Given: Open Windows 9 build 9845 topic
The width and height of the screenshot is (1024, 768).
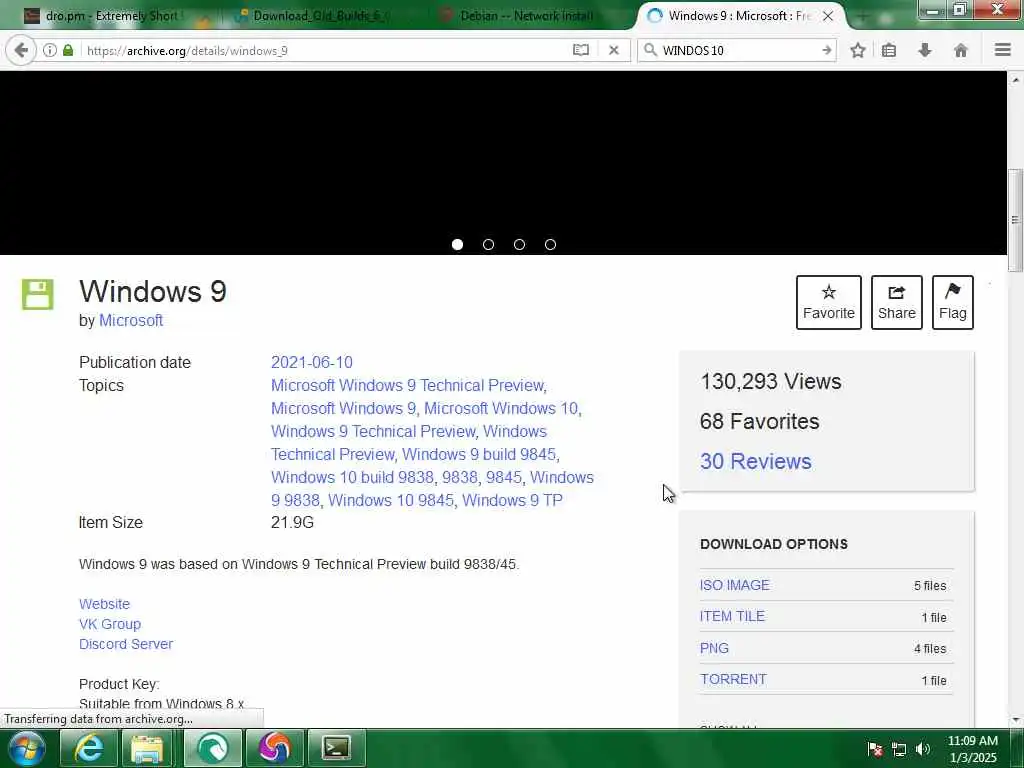Looking at the screenshot, I should 479,454.
